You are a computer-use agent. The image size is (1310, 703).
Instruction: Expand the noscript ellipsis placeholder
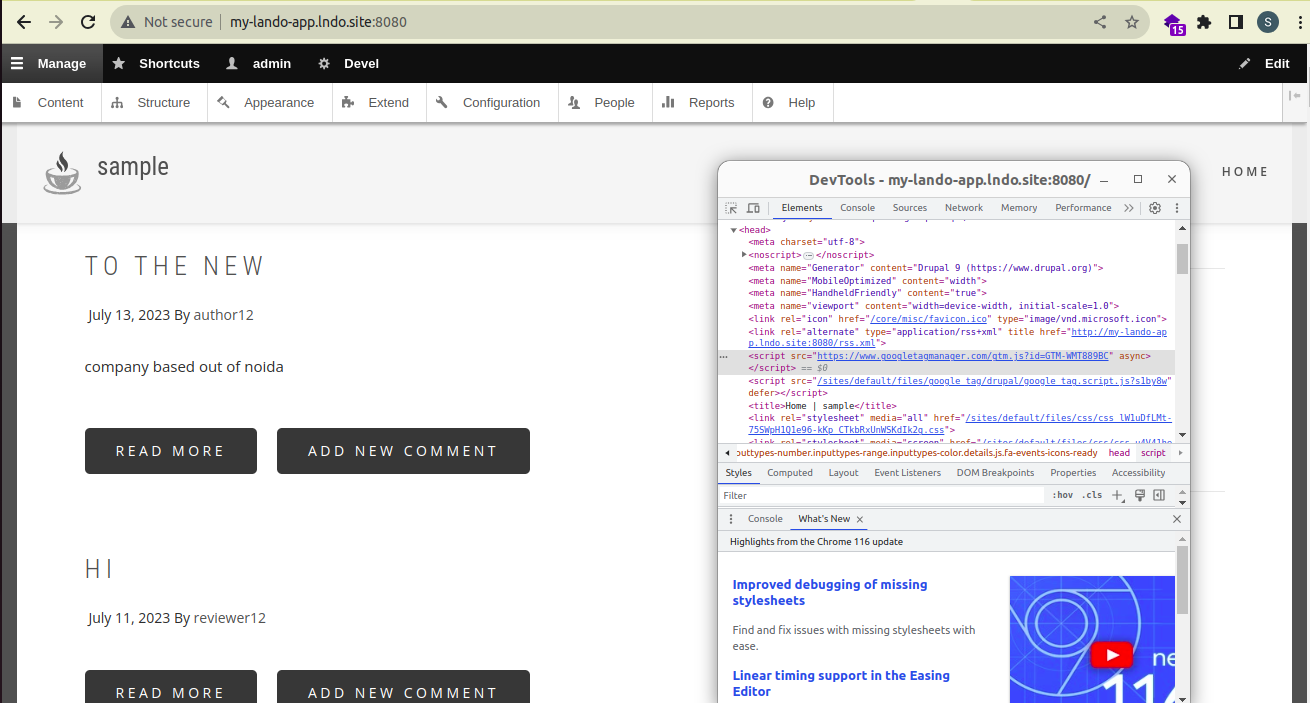coord(809,255)
